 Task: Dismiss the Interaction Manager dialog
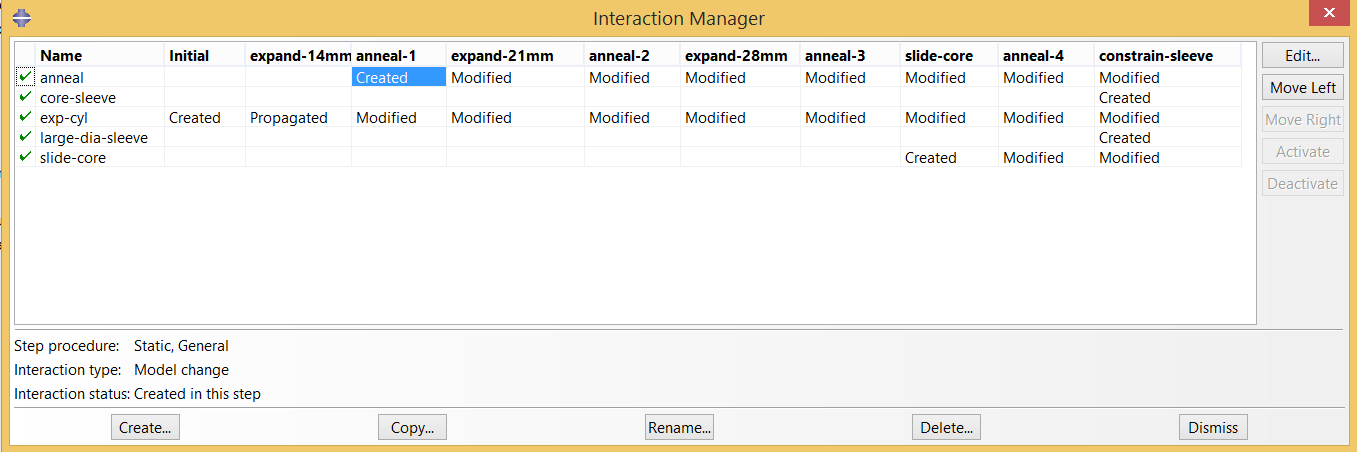coord(1213,427)
